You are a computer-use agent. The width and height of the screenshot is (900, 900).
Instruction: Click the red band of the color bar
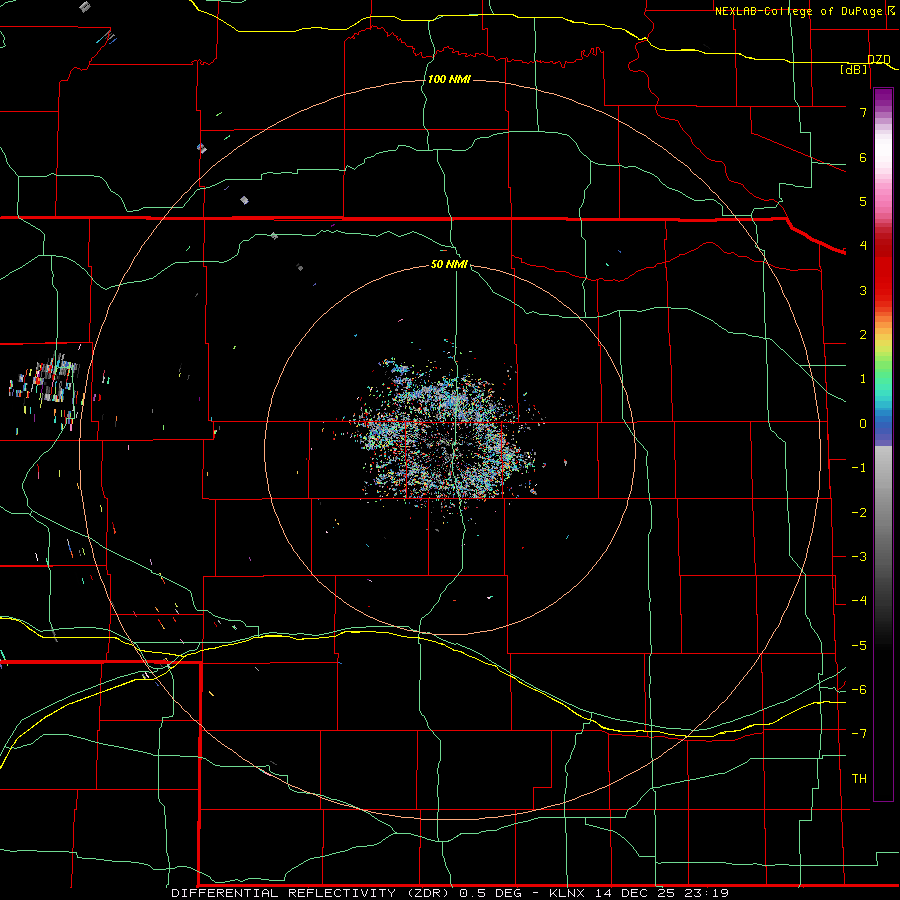(x=883, y=270)
